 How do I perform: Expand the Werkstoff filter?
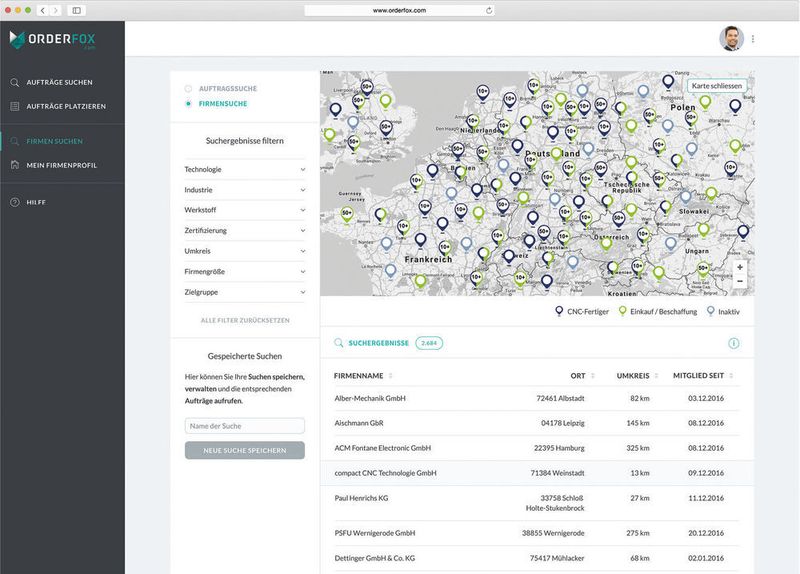point(244,210)
